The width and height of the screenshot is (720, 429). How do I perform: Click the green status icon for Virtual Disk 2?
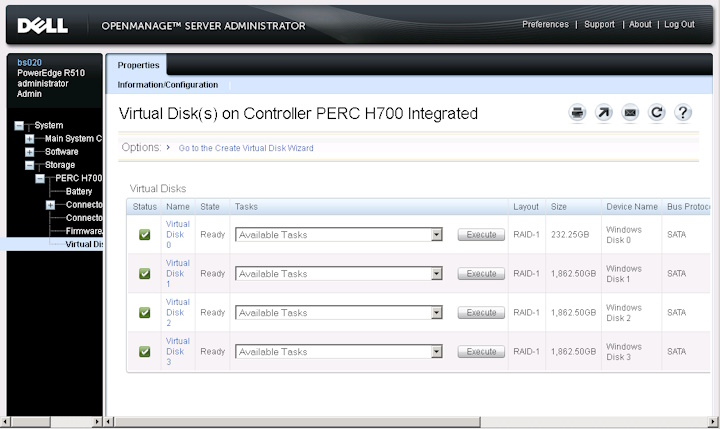point(144,313)
